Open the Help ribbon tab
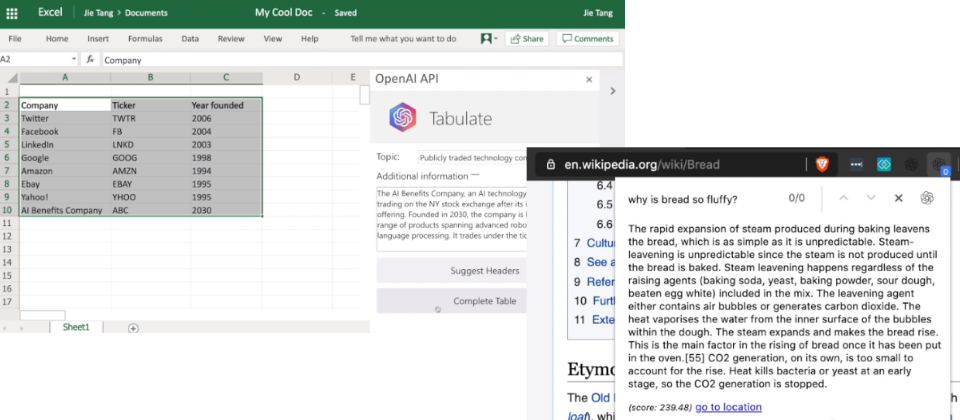Viewport: 960px width, 420px height. pos(309,39)
